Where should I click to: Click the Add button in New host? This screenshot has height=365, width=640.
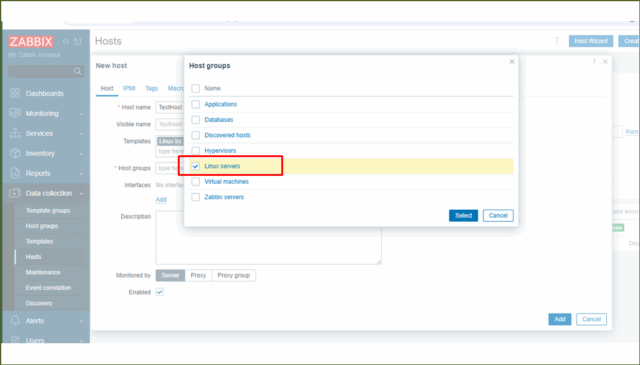pyautogui.click(x=560, y=319)
